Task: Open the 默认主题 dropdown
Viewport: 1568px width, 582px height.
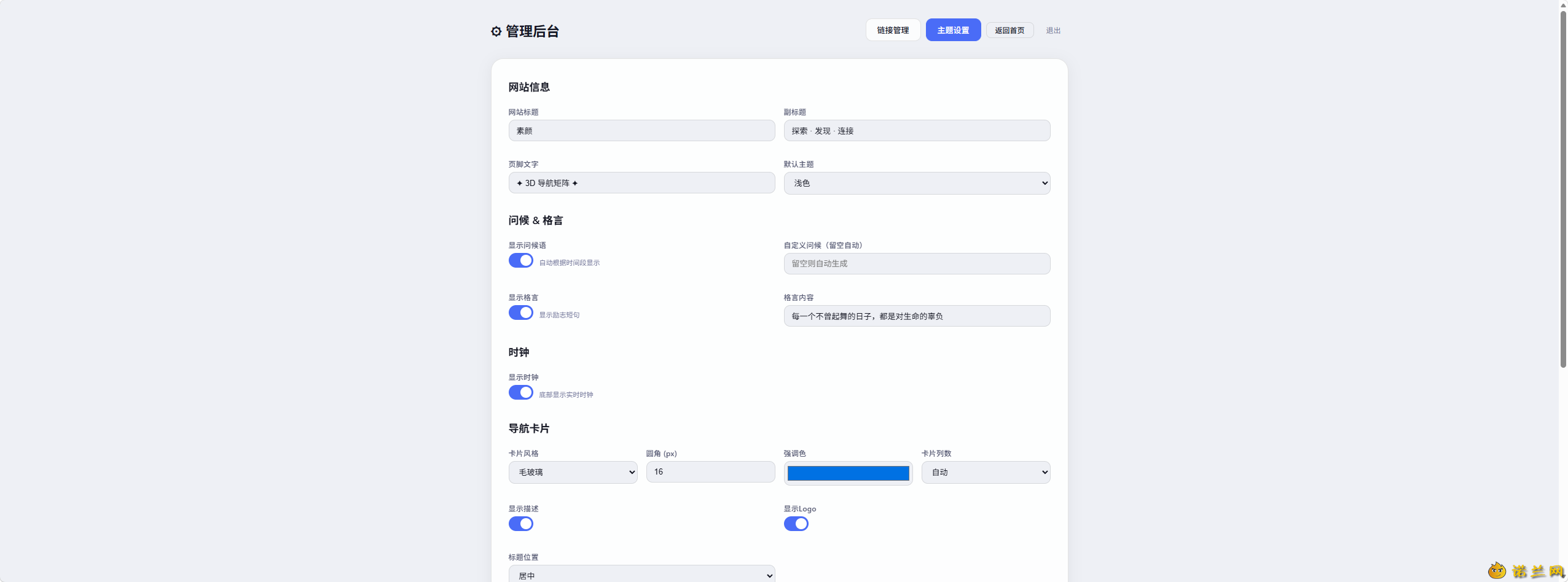Action: tap(917, 183)
